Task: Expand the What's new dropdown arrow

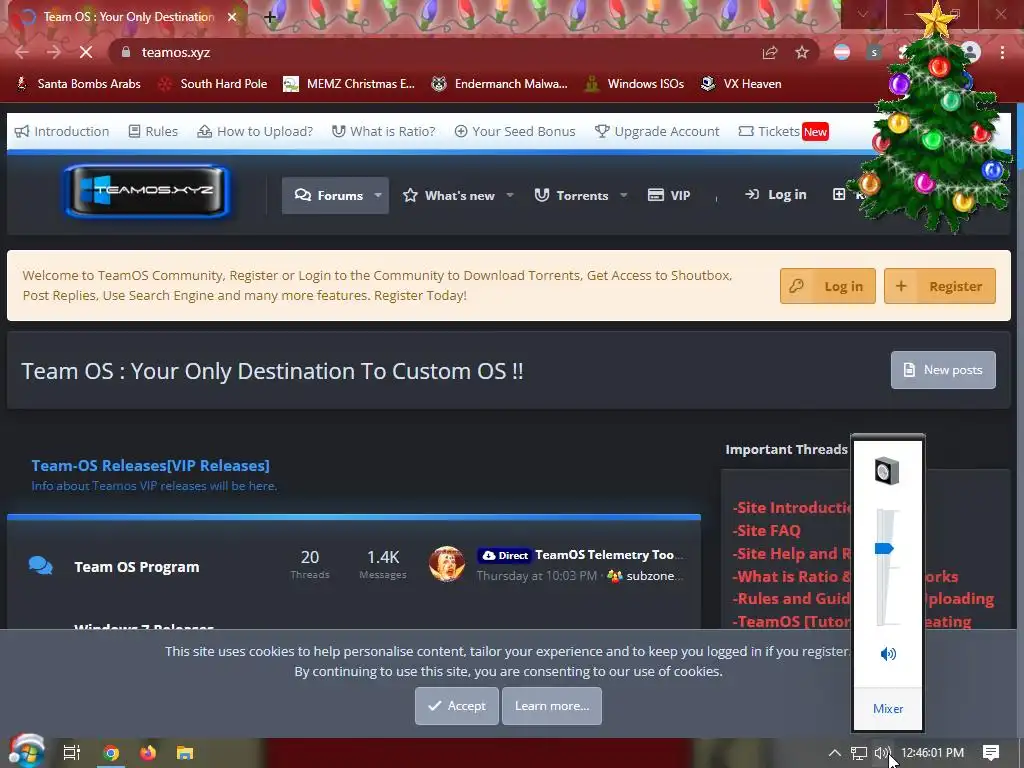Action: click(x=510, y=195)
